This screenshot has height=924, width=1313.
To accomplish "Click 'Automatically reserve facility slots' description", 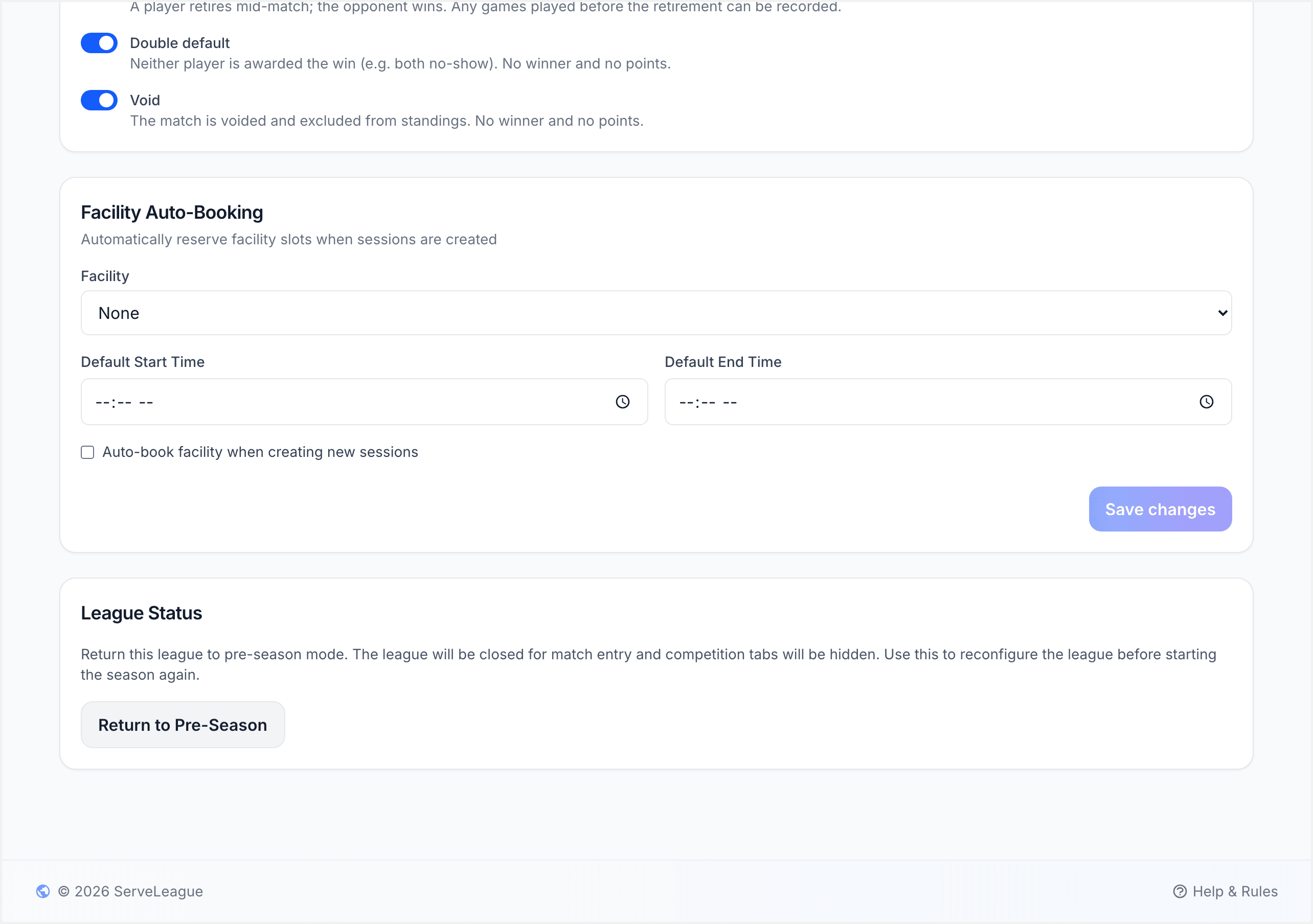I will click(x=289, y=240).
